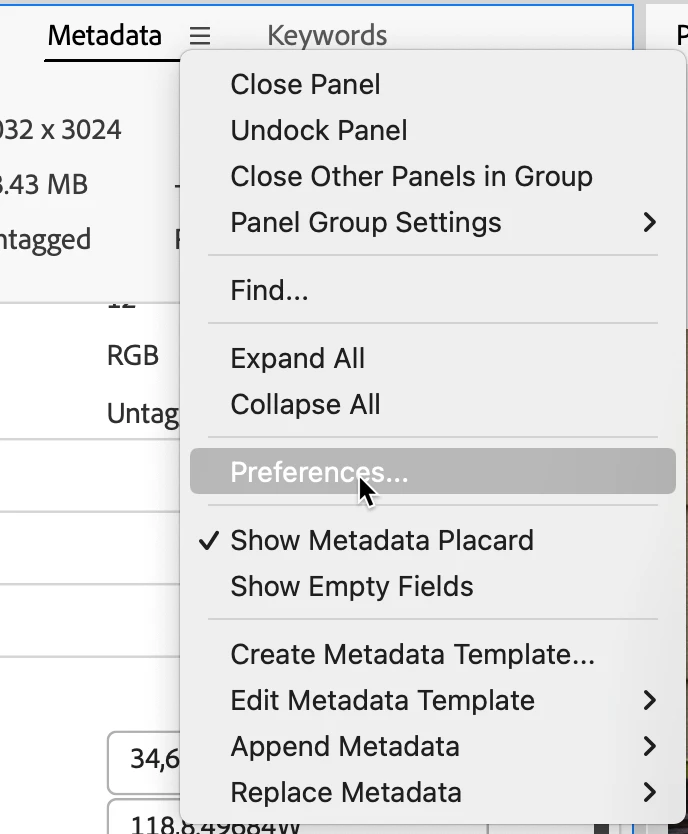Enable Show Empty Fields option

tap(351, 586)
